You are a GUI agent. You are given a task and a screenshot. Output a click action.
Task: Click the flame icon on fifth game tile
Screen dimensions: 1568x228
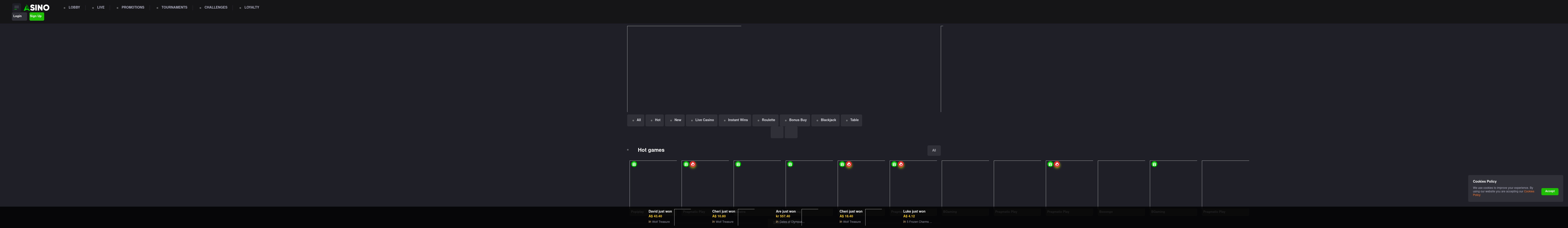849,164
